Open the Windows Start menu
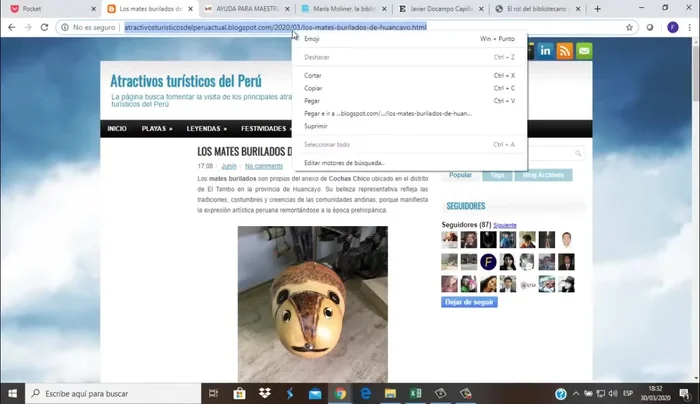This screenshot has width=700, height=404. [12, 393]
